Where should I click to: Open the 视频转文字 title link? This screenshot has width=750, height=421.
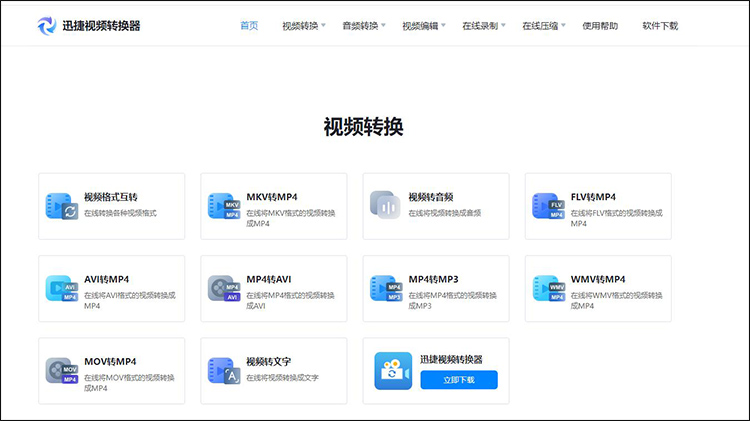pos(269,362)
